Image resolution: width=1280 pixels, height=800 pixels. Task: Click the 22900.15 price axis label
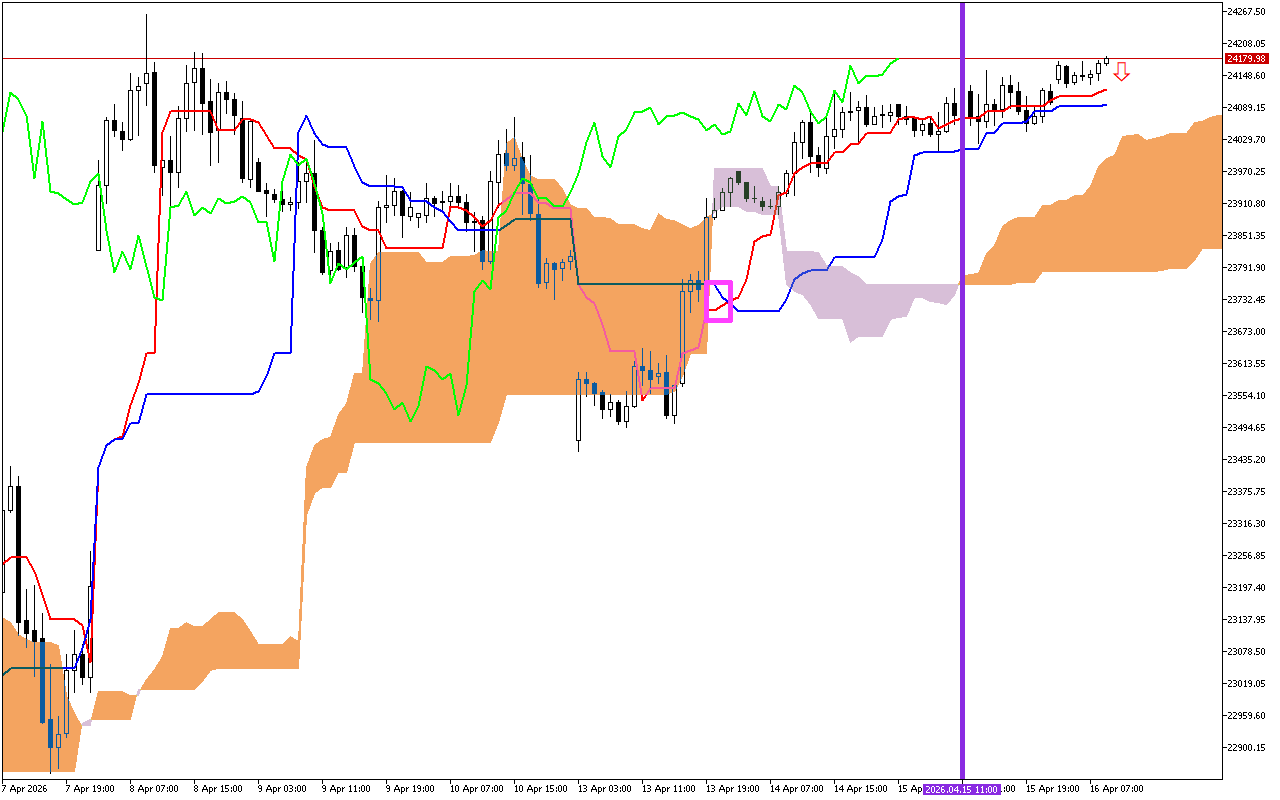(x=1246, y=748)
